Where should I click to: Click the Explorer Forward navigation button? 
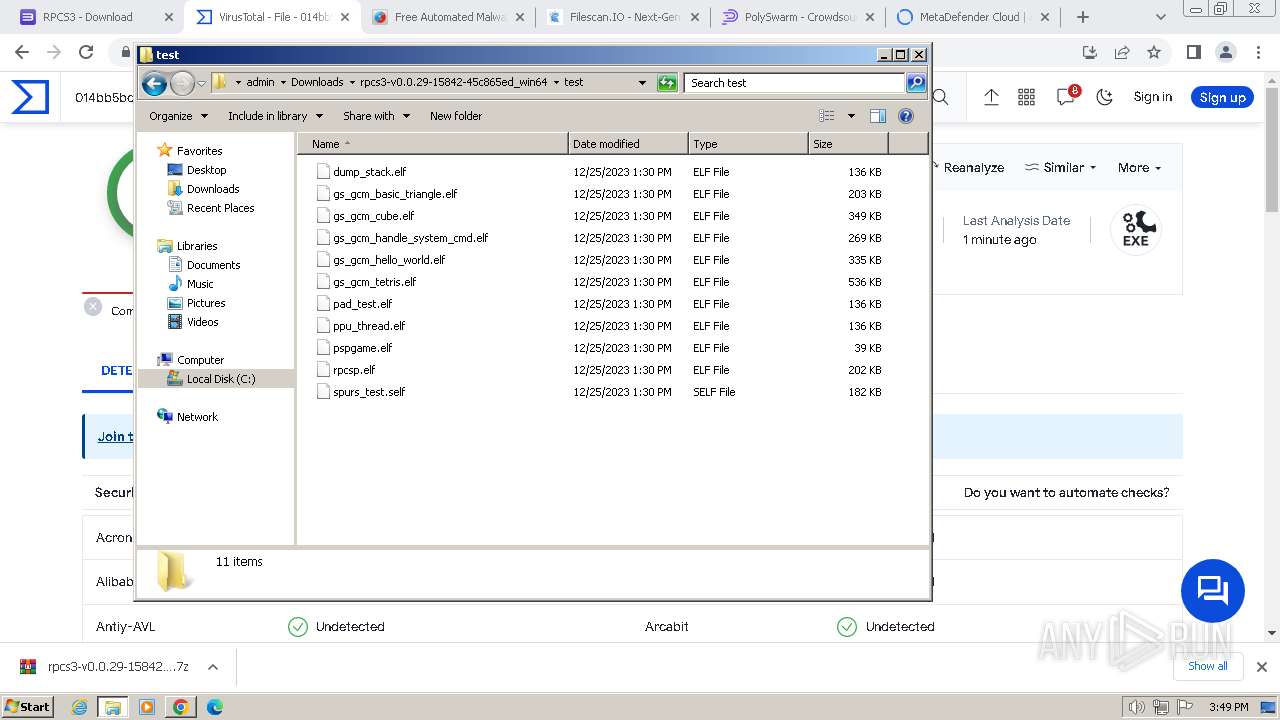pyautogui.click(x=182, y=83)
